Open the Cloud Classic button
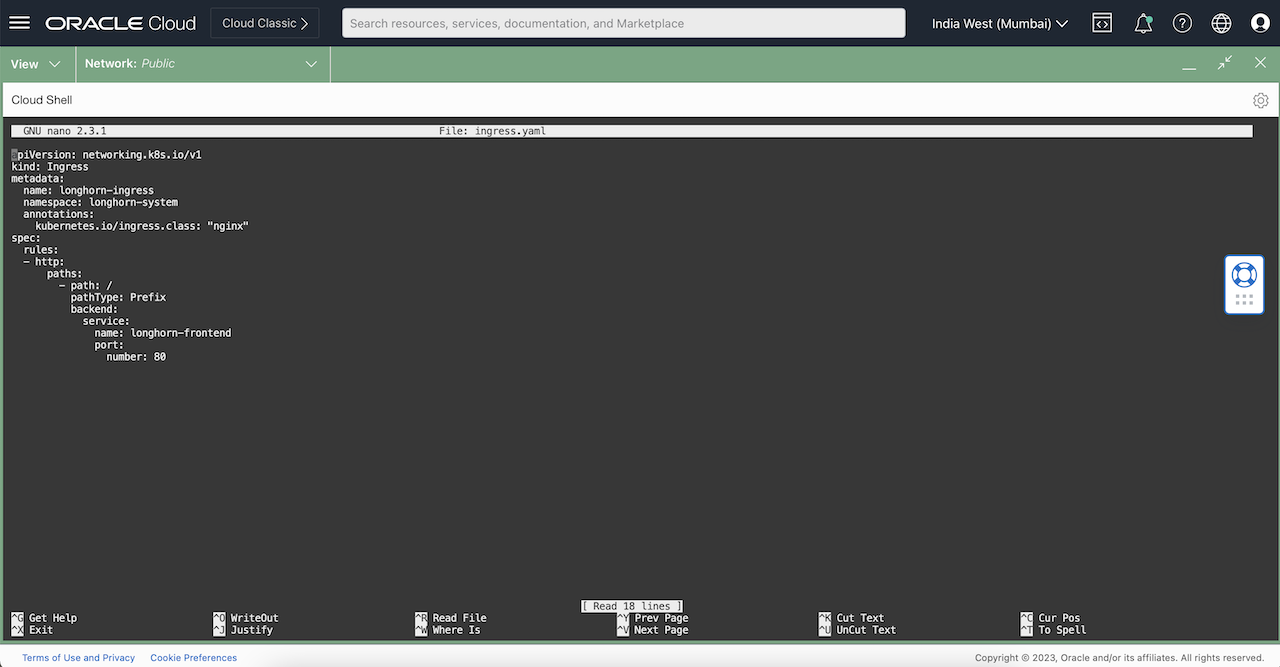The image size is (1280, 667). (265, 23)
